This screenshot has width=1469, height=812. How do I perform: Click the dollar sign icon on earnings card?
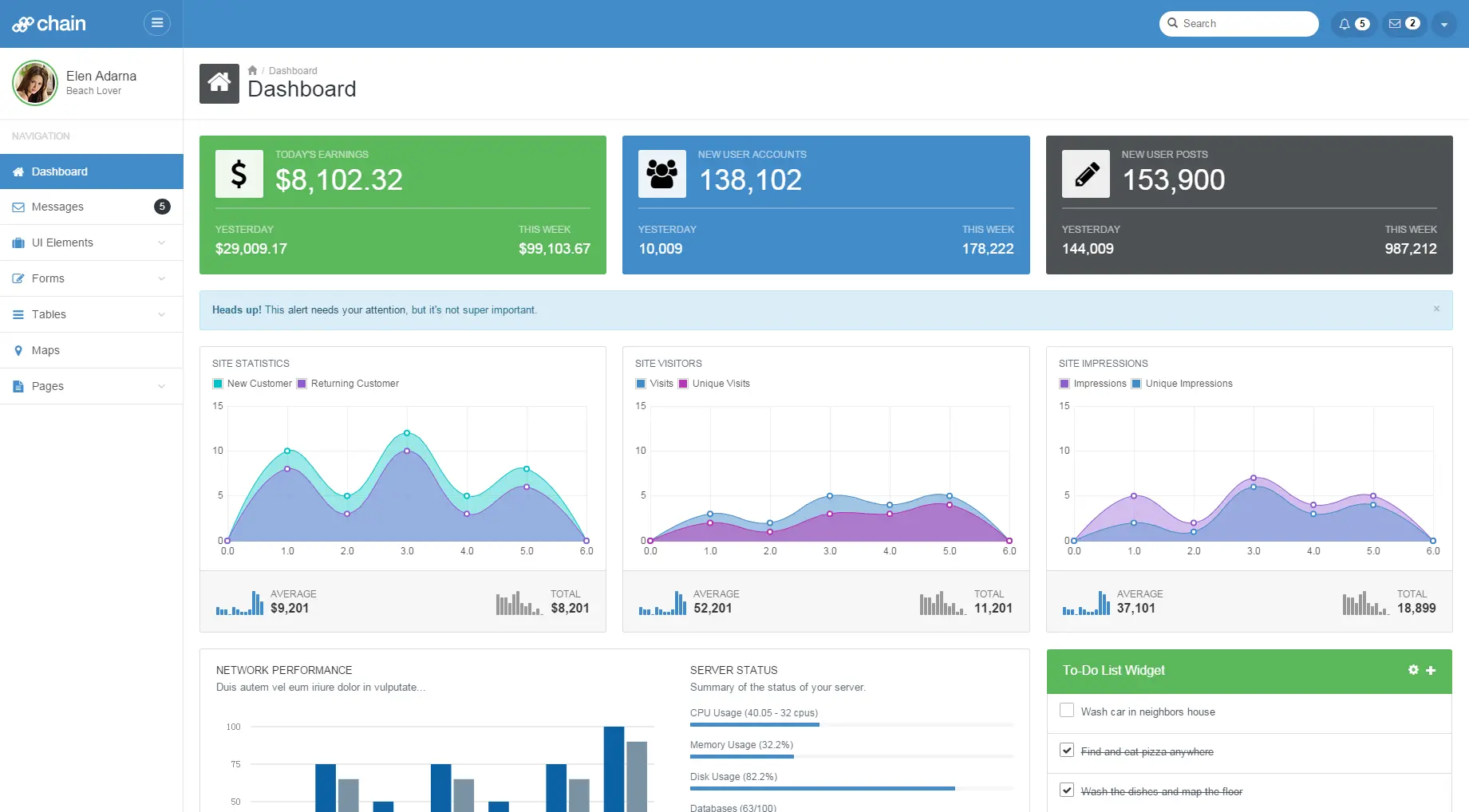tap(239, 174)
